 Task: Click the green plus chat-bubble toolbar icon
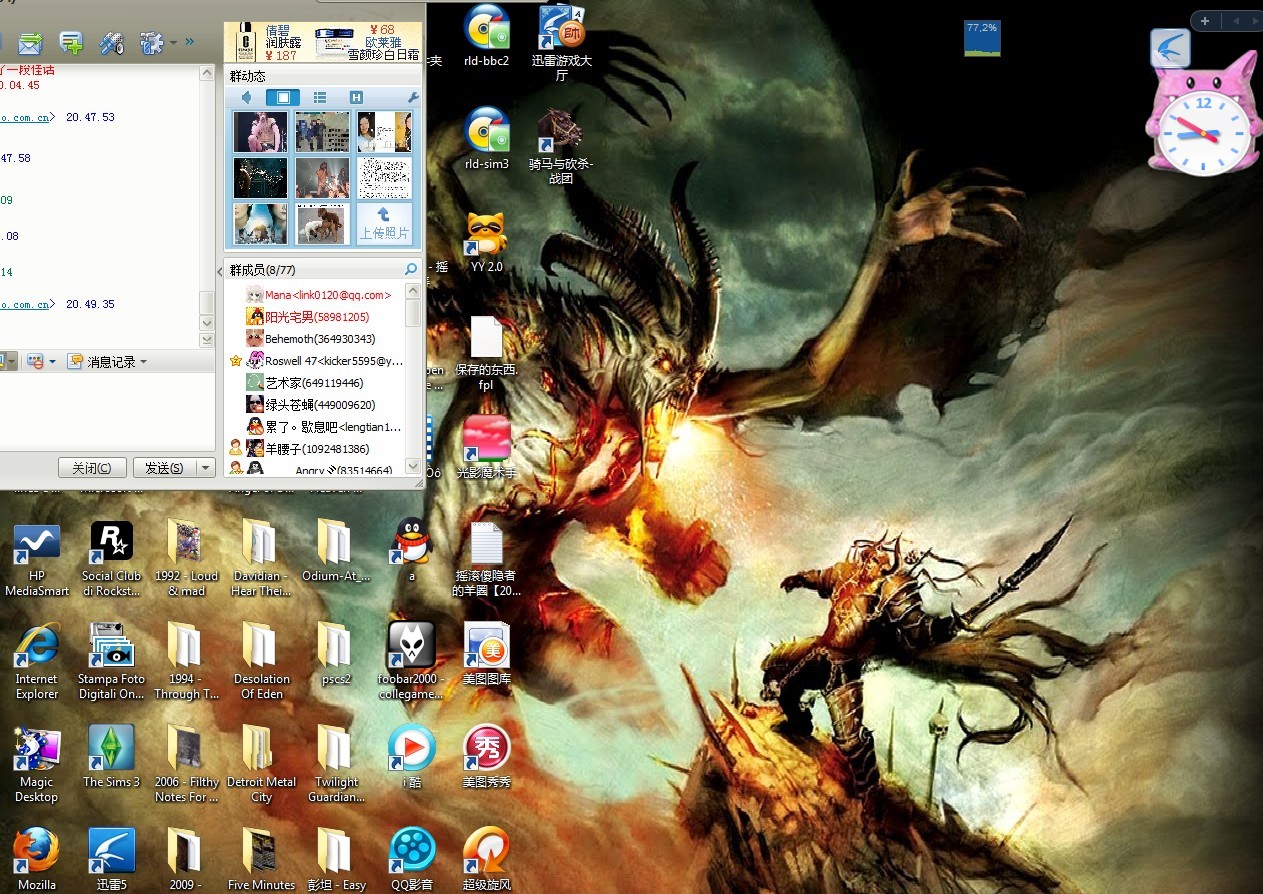pos(71,43)
